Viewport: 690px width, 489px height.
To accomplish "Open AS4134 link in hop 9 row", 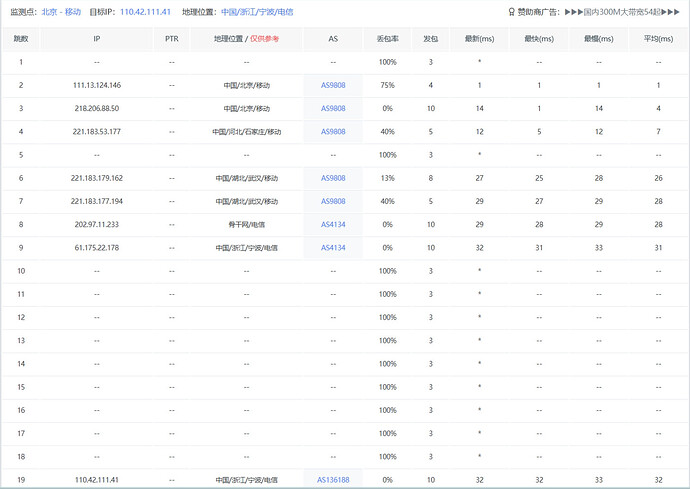I will 333,248.
